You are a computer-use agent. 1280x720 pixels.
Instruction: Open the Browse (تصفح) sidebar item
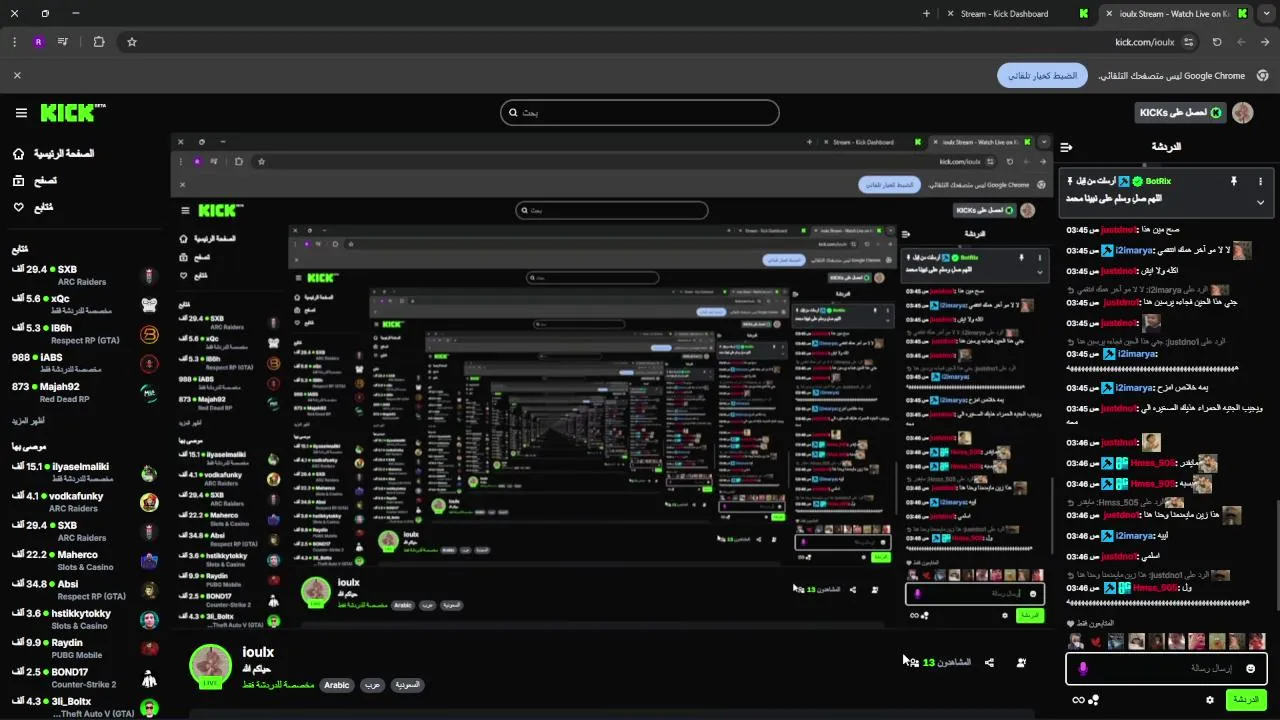pos(34,180)
